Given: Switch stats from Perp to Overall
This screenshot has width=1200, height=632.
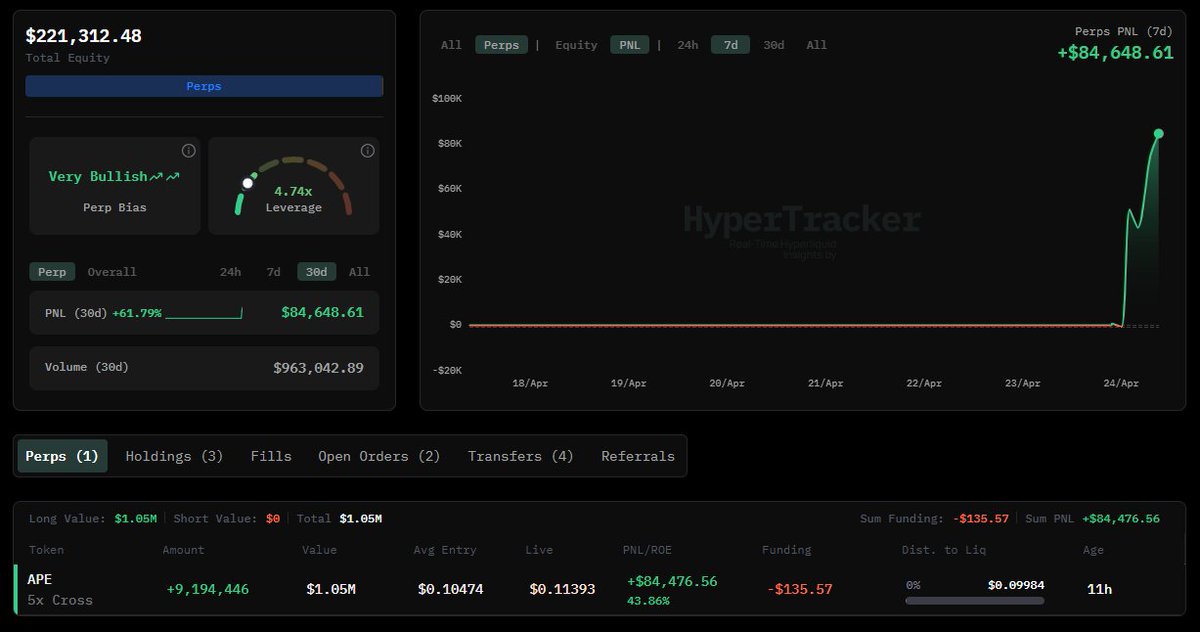Looking at the screenshot, I should pos(111,271).
